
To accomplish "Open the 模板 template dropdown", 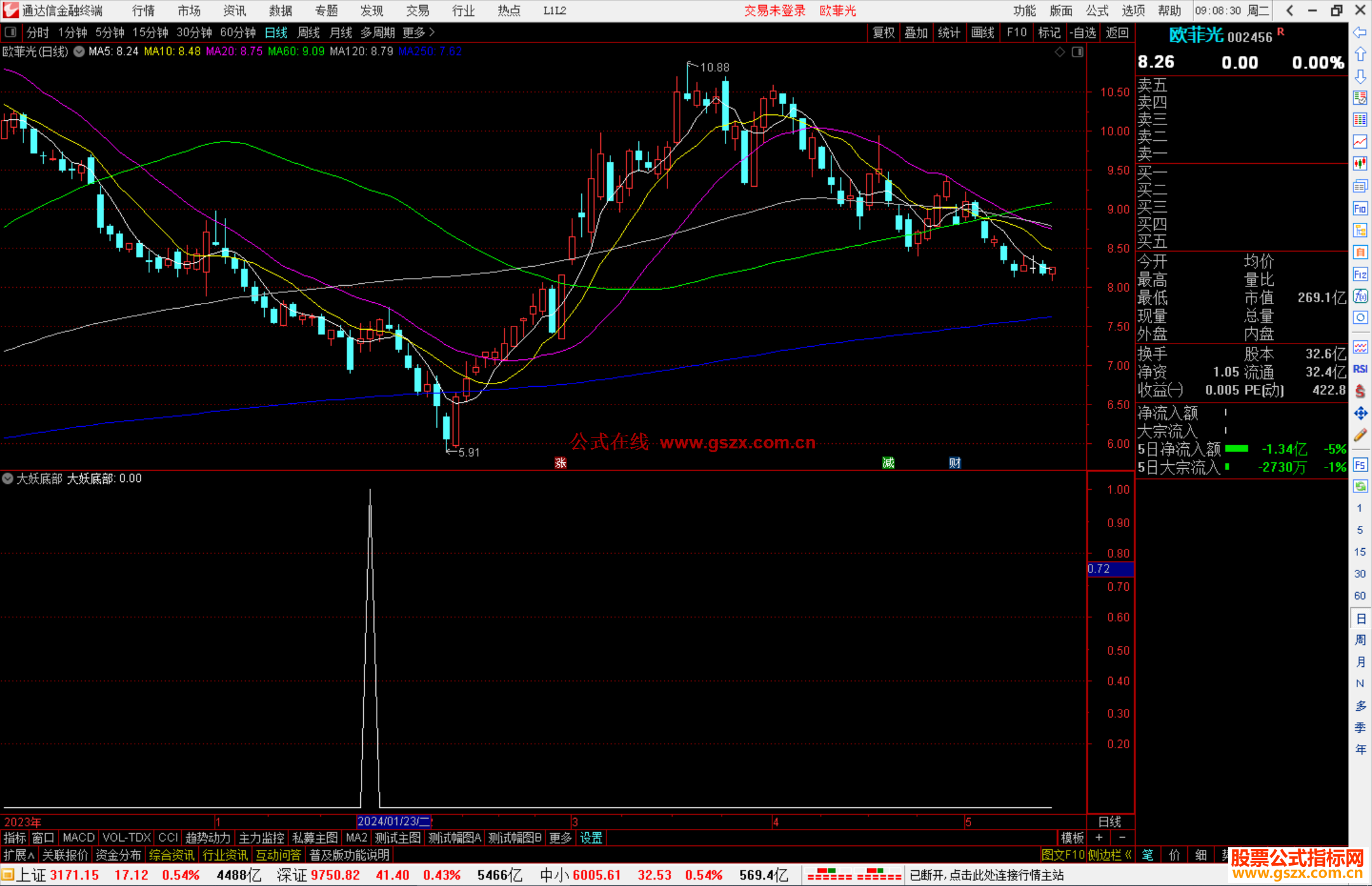I will (1072, 838).
